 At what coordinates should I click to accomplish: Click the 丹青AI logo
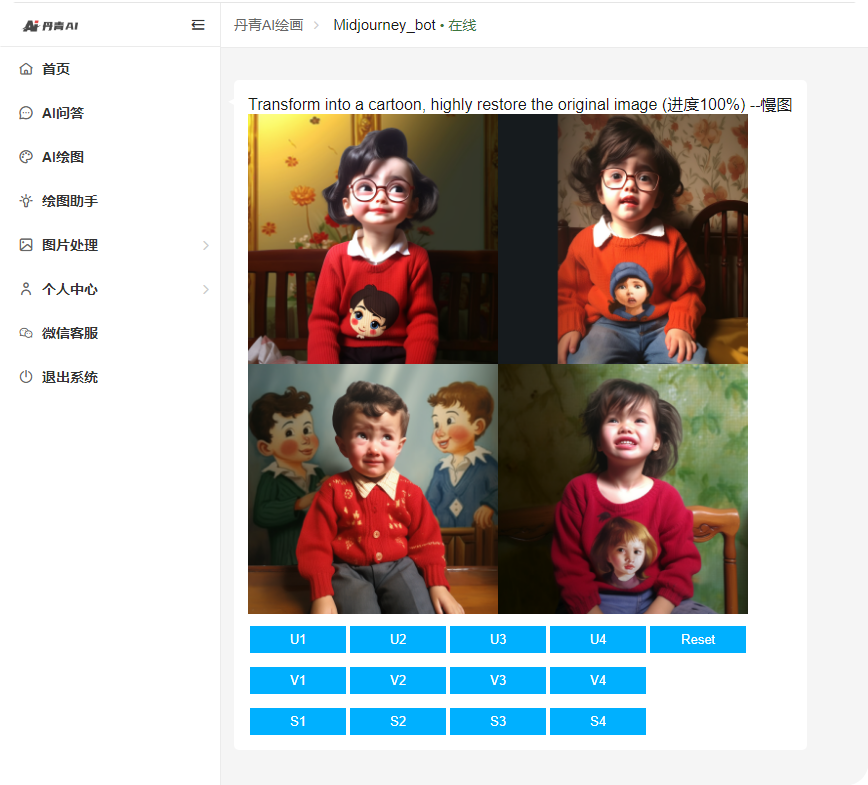click(51, 25)
